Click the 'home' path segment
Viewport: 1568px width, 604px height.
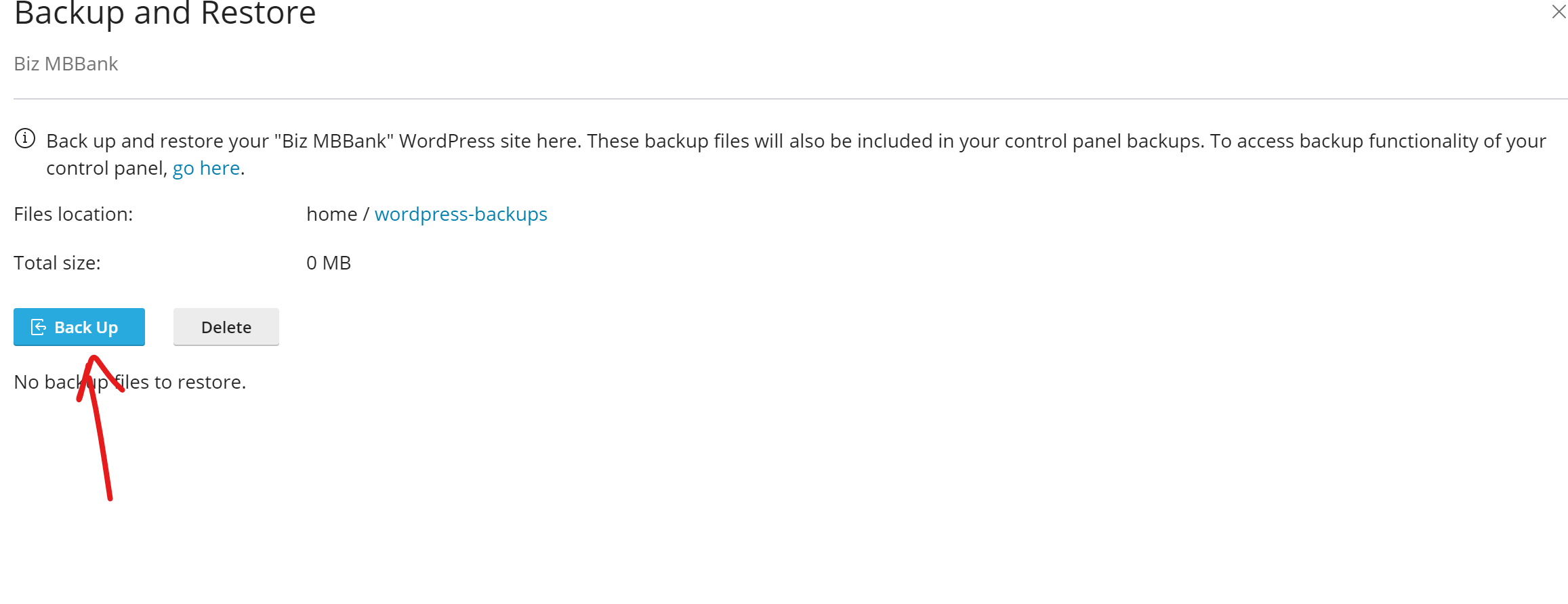point(331,214)
